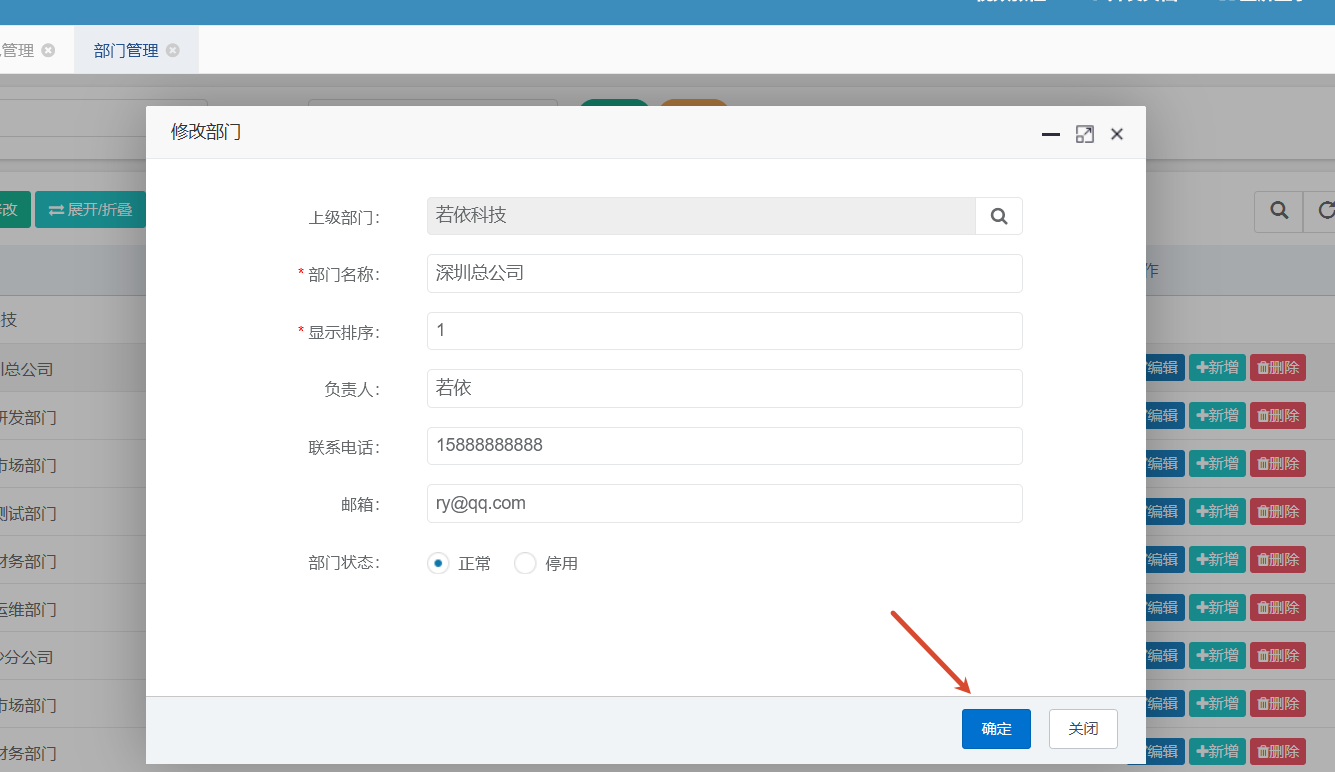
Task: Click 删除 in the 分公司 row
Action: point(1278,655)
